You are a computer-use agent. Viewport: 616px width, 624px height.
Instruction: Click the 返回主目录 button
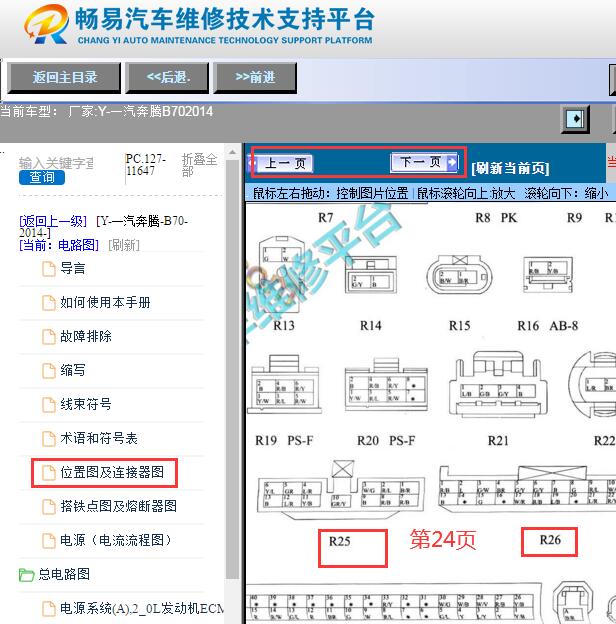click(64, 78)
